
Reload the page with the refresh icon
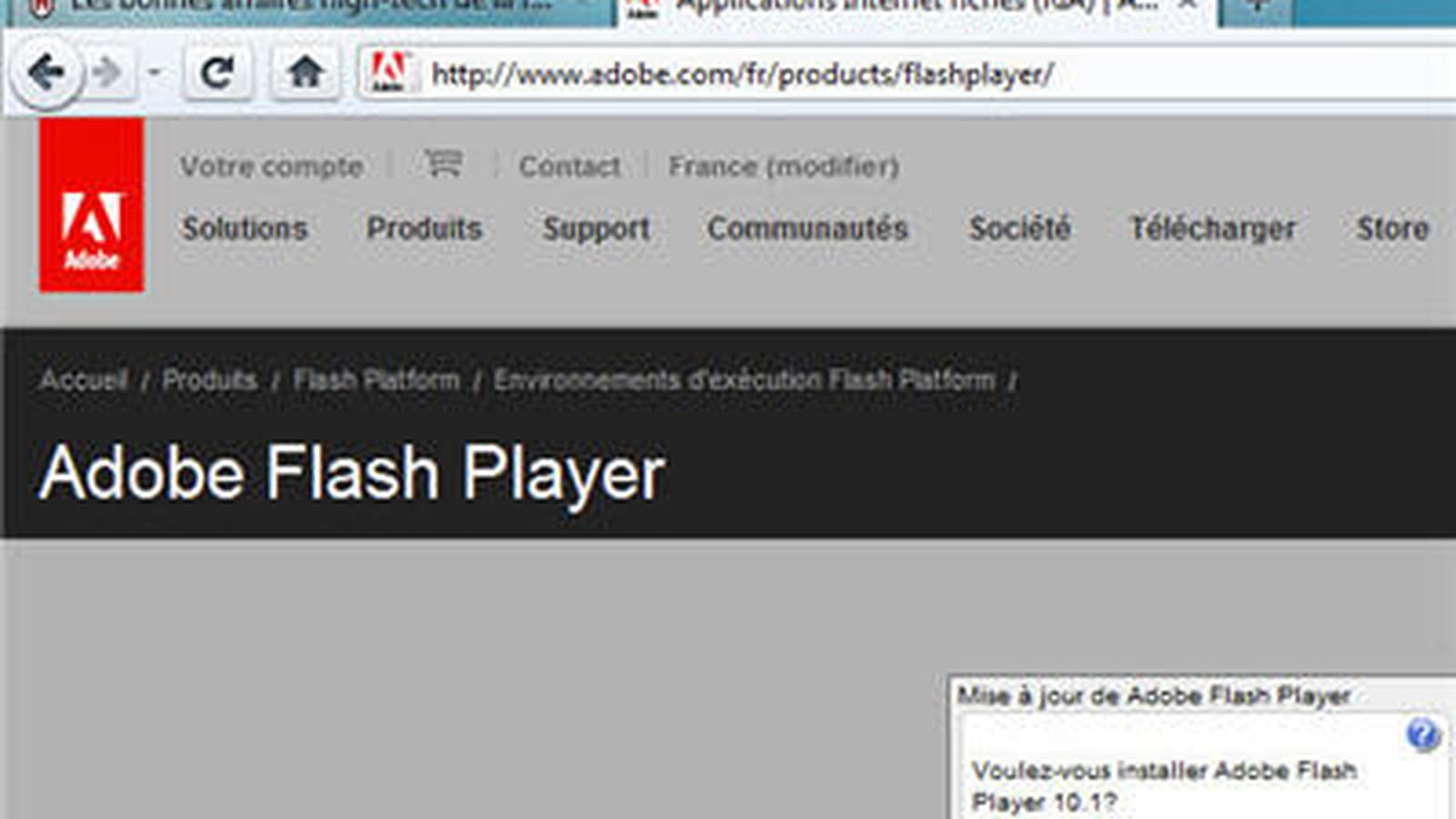pyautogui.click(x=217, y=73)
